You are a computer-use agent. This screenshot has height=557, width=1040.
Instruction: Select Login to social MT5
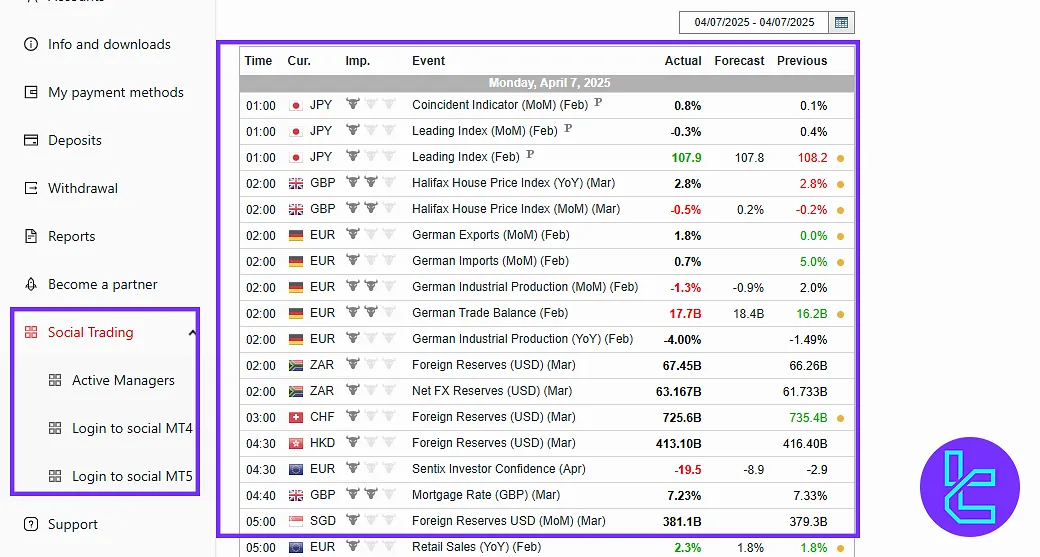point(132,476)
